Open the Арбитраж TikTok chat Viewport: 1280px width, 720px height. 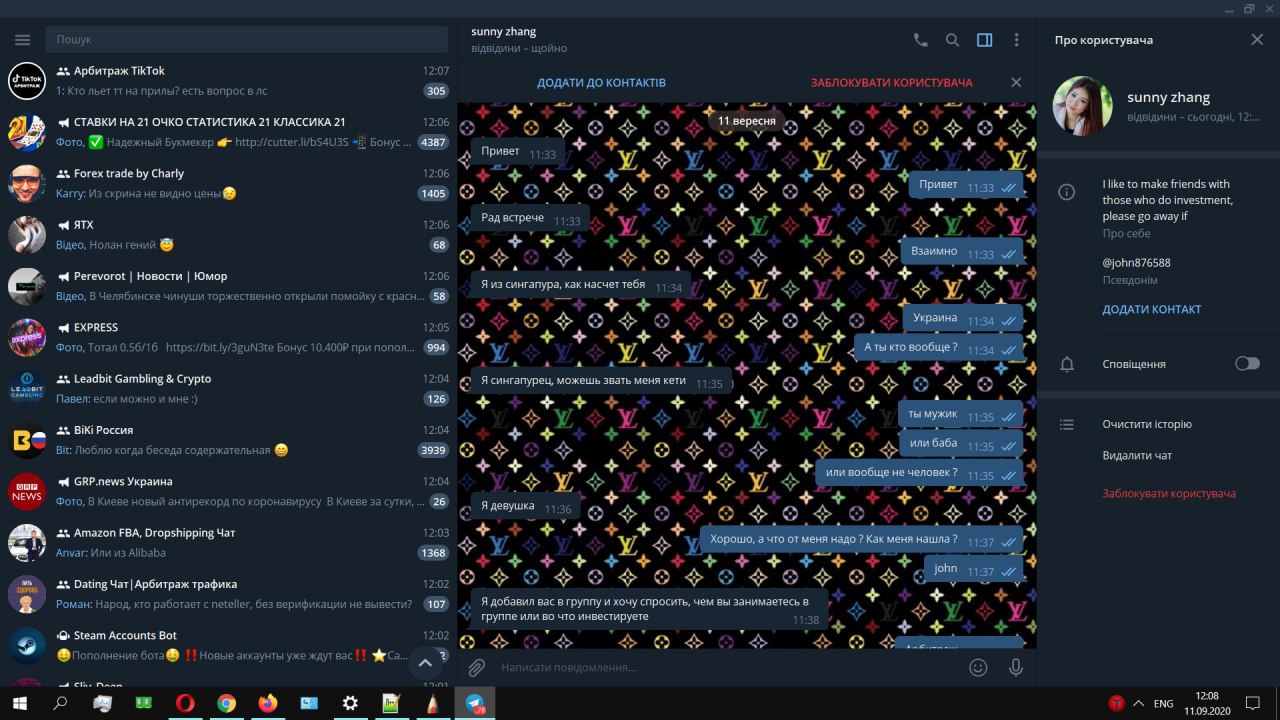(228, 80)
